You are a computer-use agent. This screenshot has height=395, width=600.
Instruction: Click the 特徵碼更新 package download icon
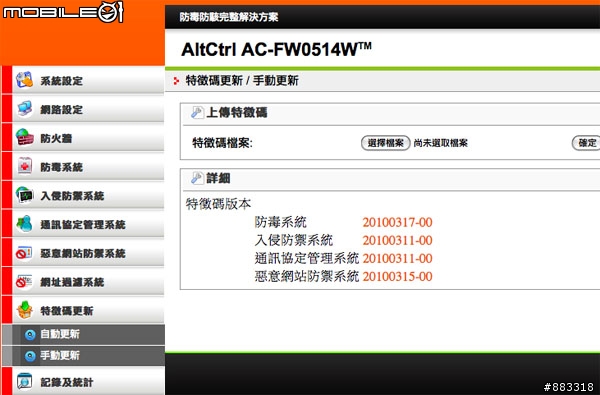(24, 310)
